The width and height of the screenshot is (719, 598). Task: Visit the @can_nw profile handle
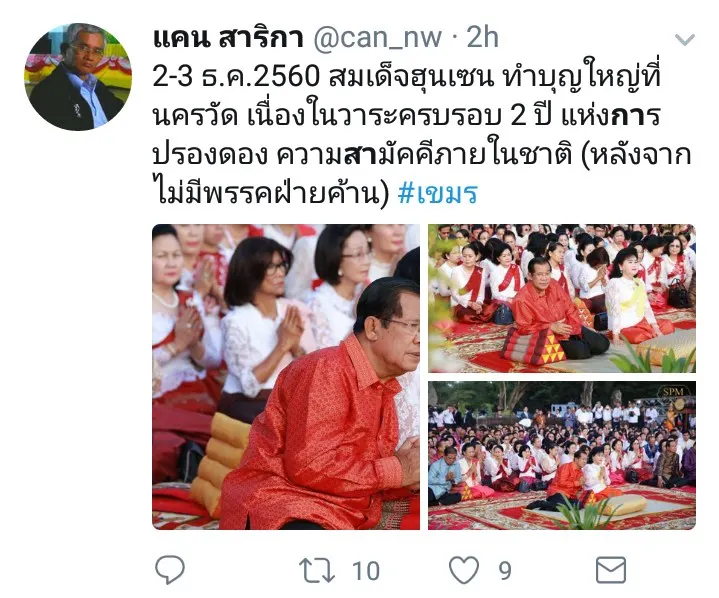tap(377, 38)
